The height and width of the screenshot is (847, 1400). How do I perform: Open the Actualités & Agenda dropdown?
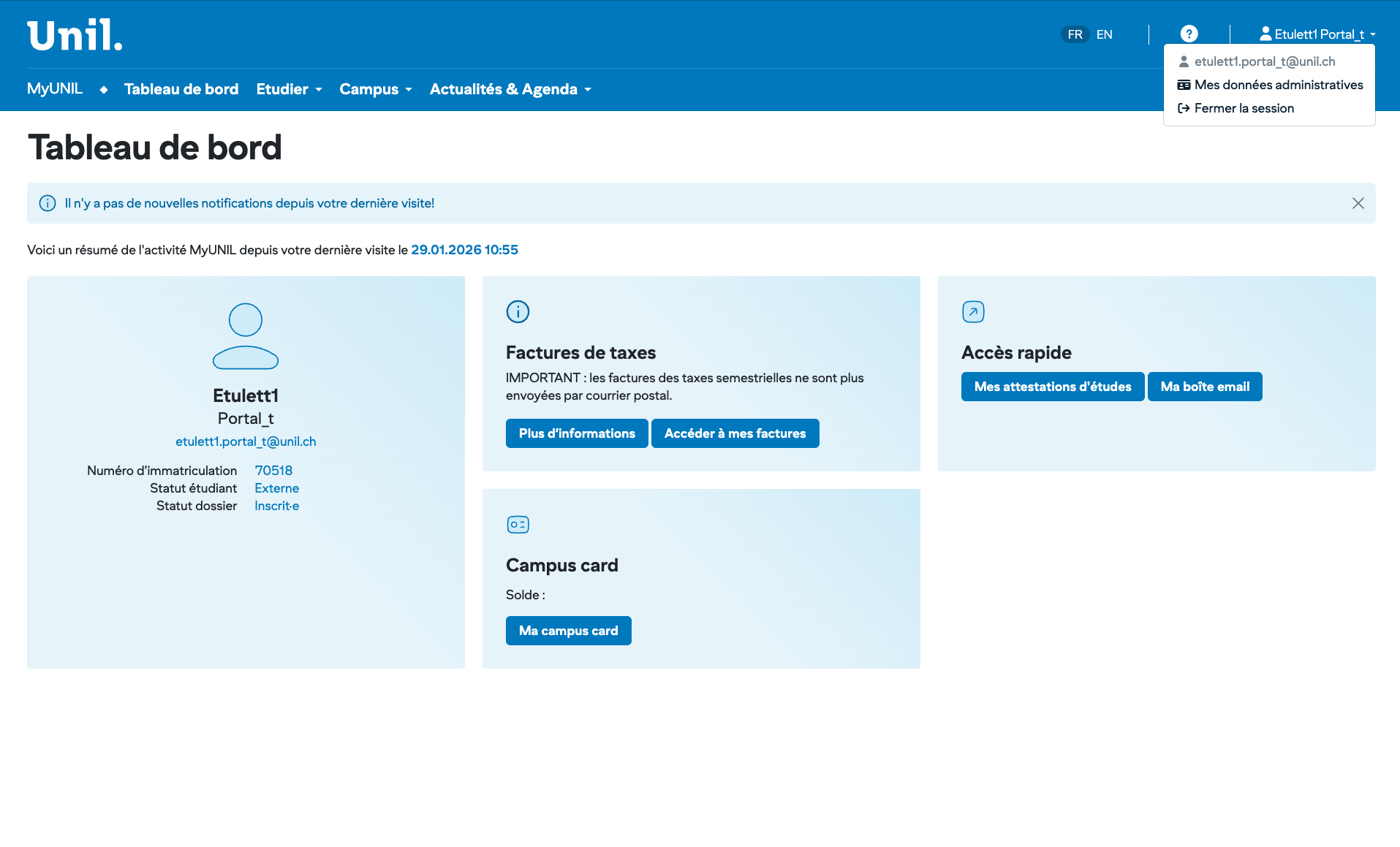[510, 89]
